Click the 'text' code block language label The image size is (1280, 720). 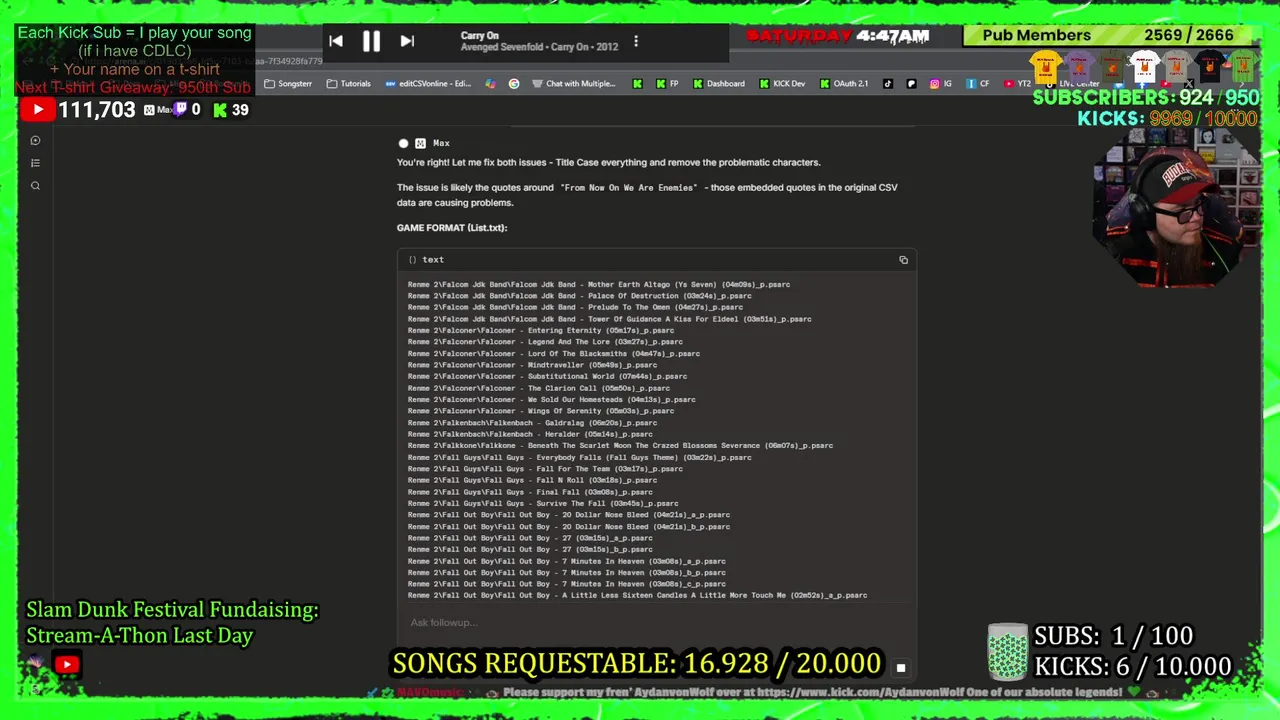click(433, 260)
